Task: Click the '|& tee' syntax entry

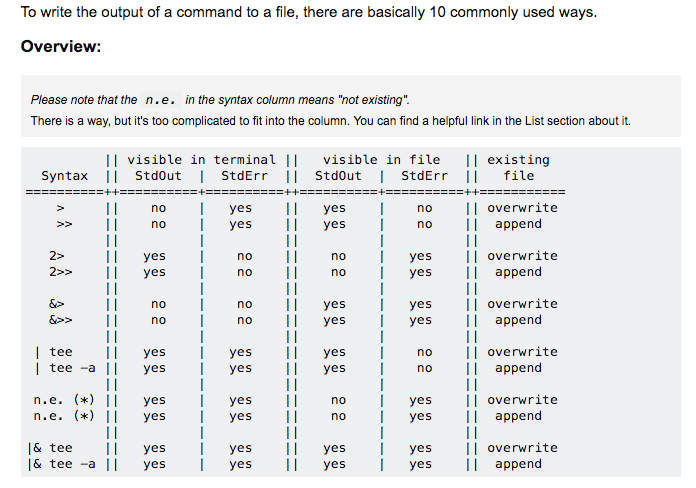Action: coord(50,448)
